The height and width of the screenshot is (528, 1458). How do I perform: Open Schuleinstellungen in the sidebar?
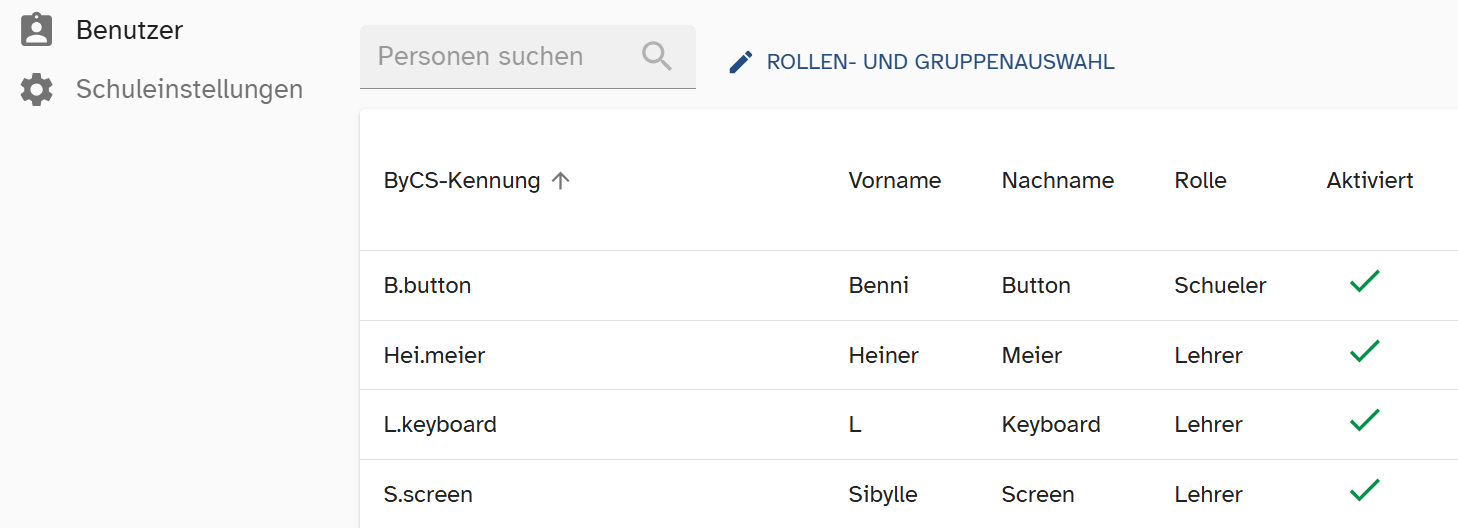189,89
